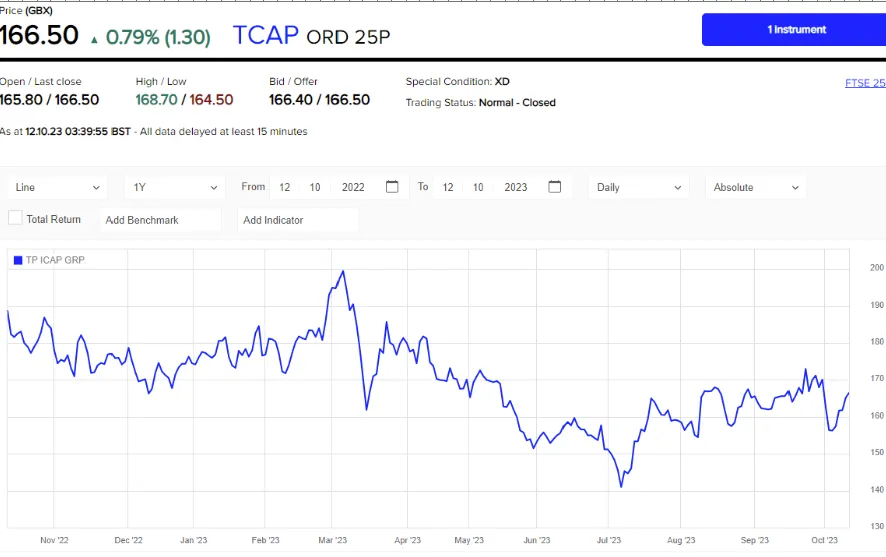Click the blue TP ICAP GRP legend square
Screen dimensions: 886x557
pos(18,260)
